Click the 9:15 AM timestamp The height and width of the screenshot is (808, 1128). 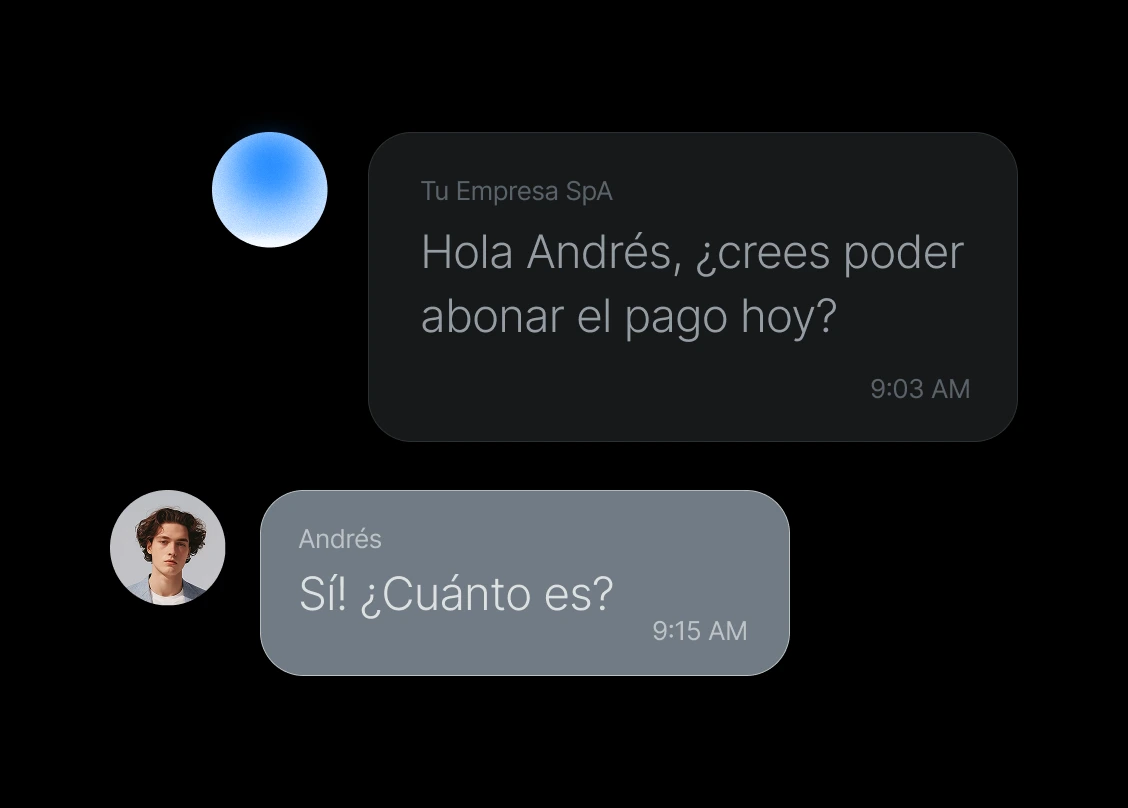click(x=699, y=631)
